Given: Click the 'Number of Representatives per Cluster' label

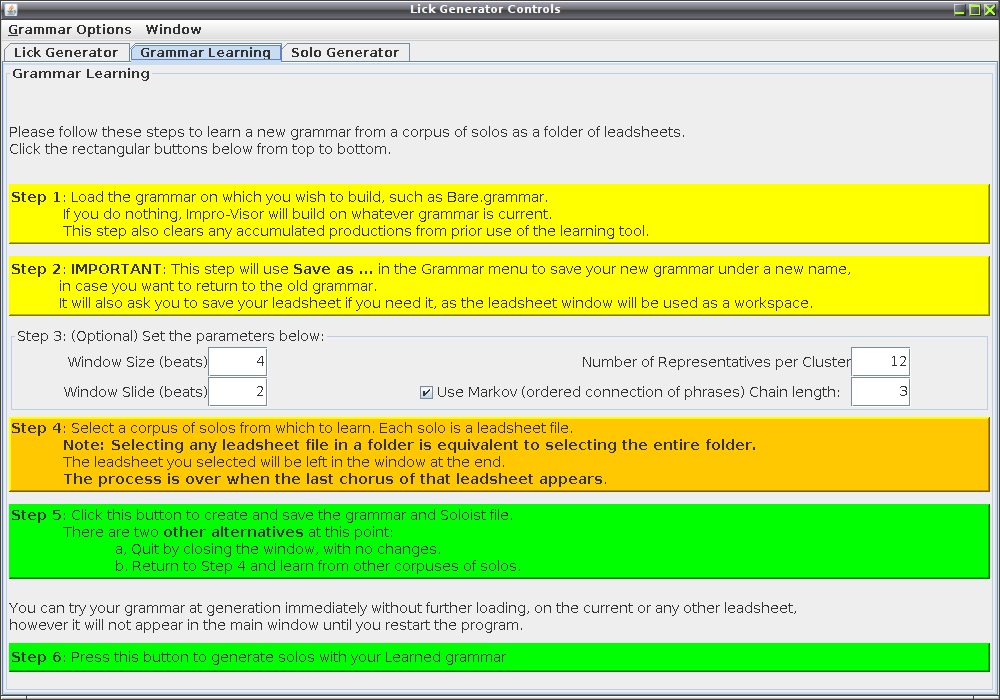Looking at the screenshot, I should [x=716, y=362].
